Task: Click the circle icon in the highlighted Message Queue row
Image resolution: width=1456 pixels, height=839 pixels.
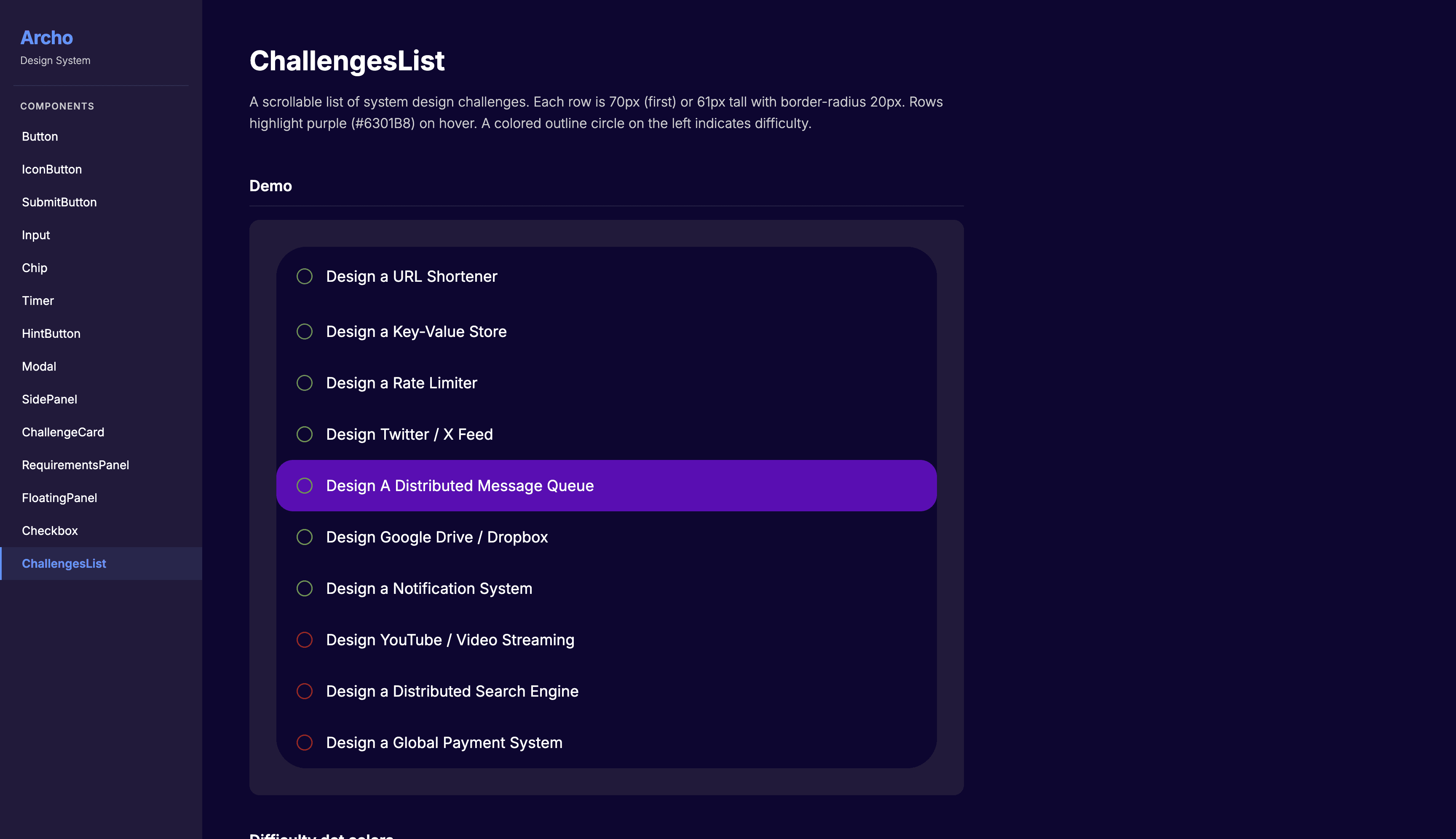Action: coord(304,486)
